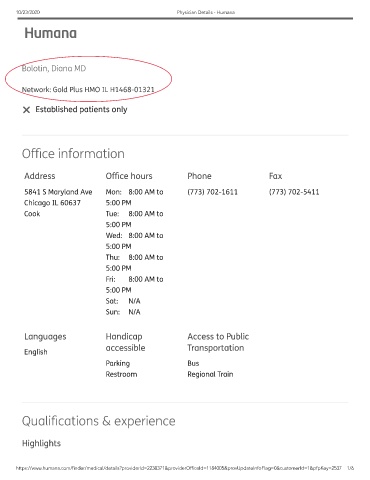Click the Languages heading
The width and height of the screenshot is (370, 480).
[45, 337]
